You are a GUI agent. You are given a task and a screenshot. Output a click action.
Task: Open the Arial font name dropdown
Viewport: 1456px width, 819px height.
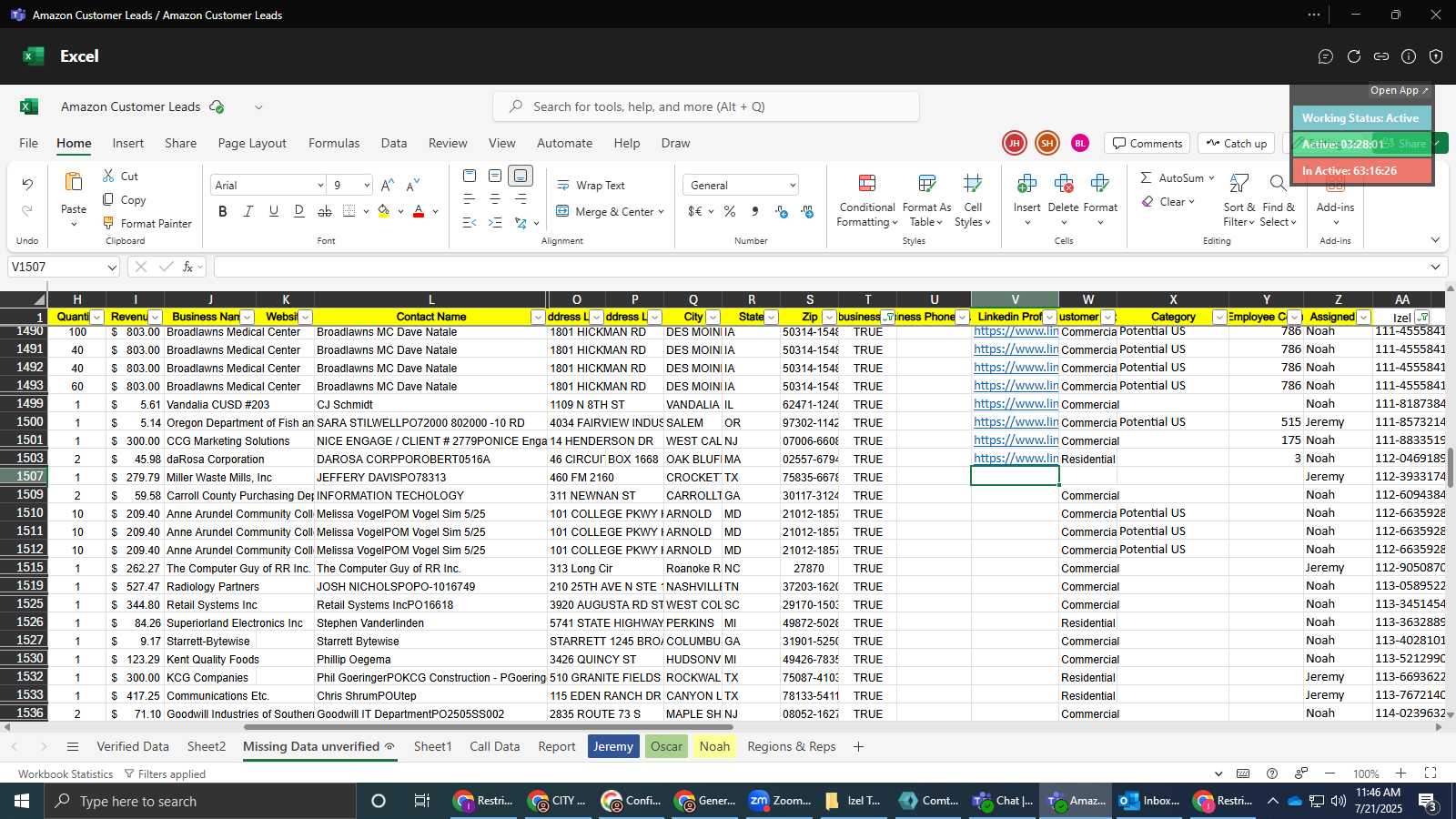(x=320, y=185)
